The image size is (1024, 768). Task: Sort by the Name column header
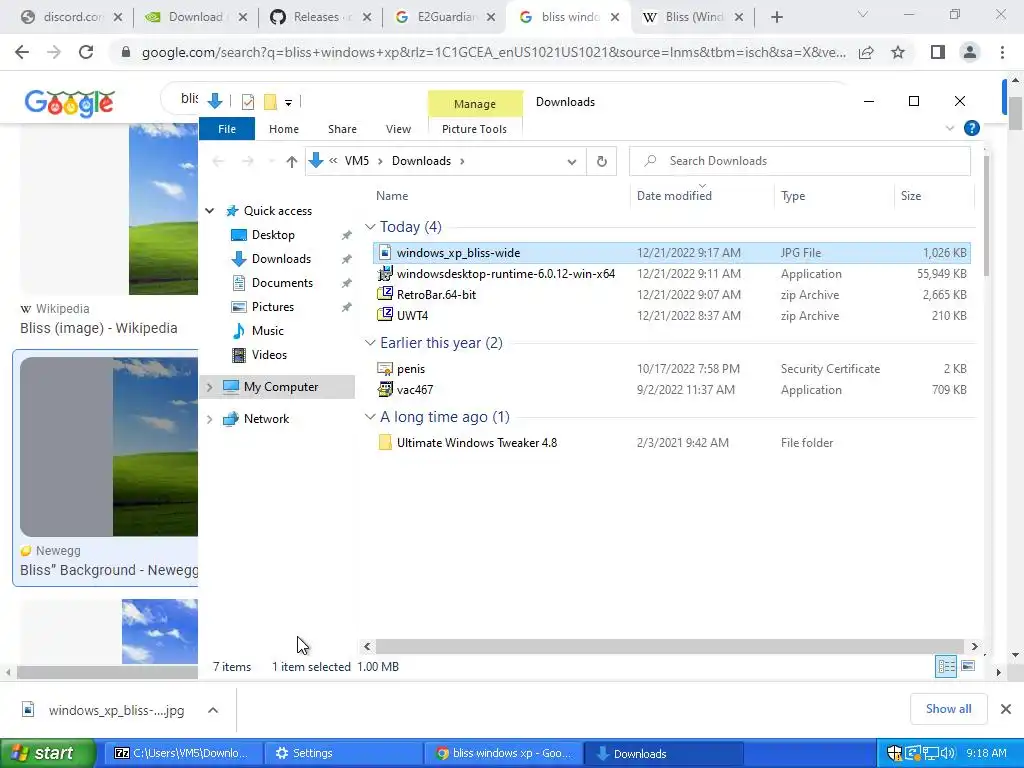392,196
